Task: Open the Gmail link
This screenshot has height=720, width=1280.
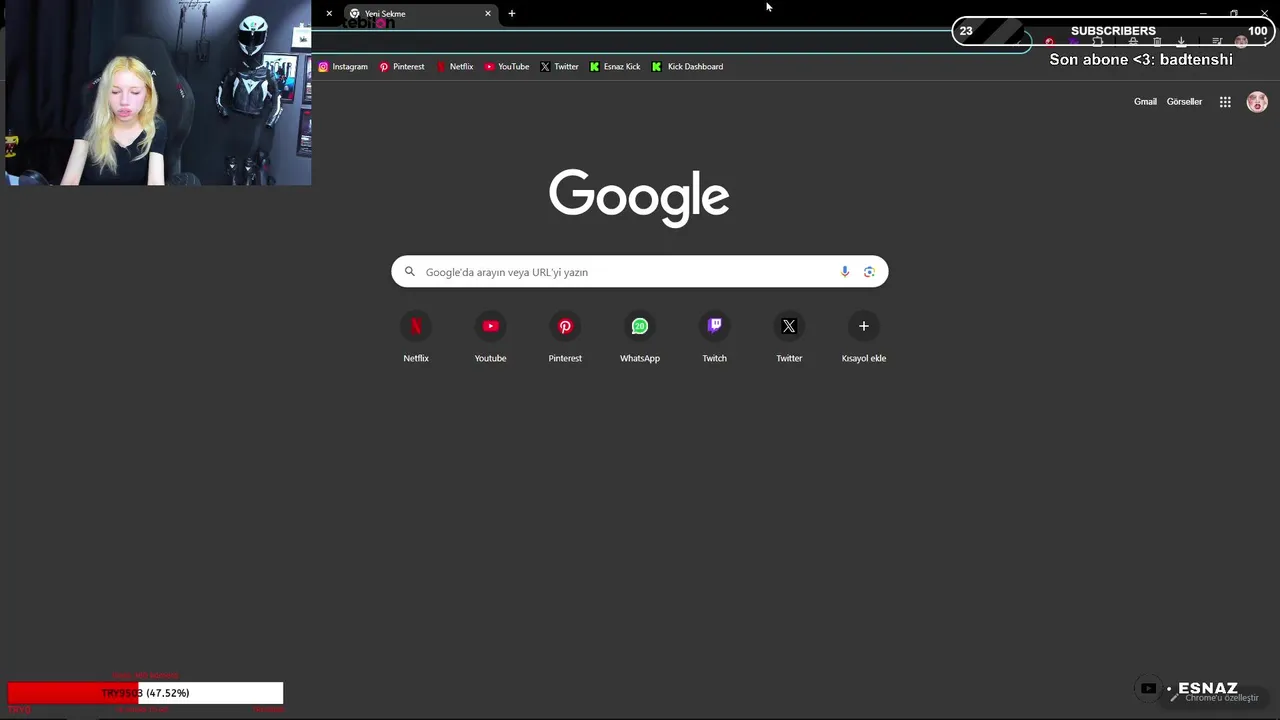Action: (1145, 102)
